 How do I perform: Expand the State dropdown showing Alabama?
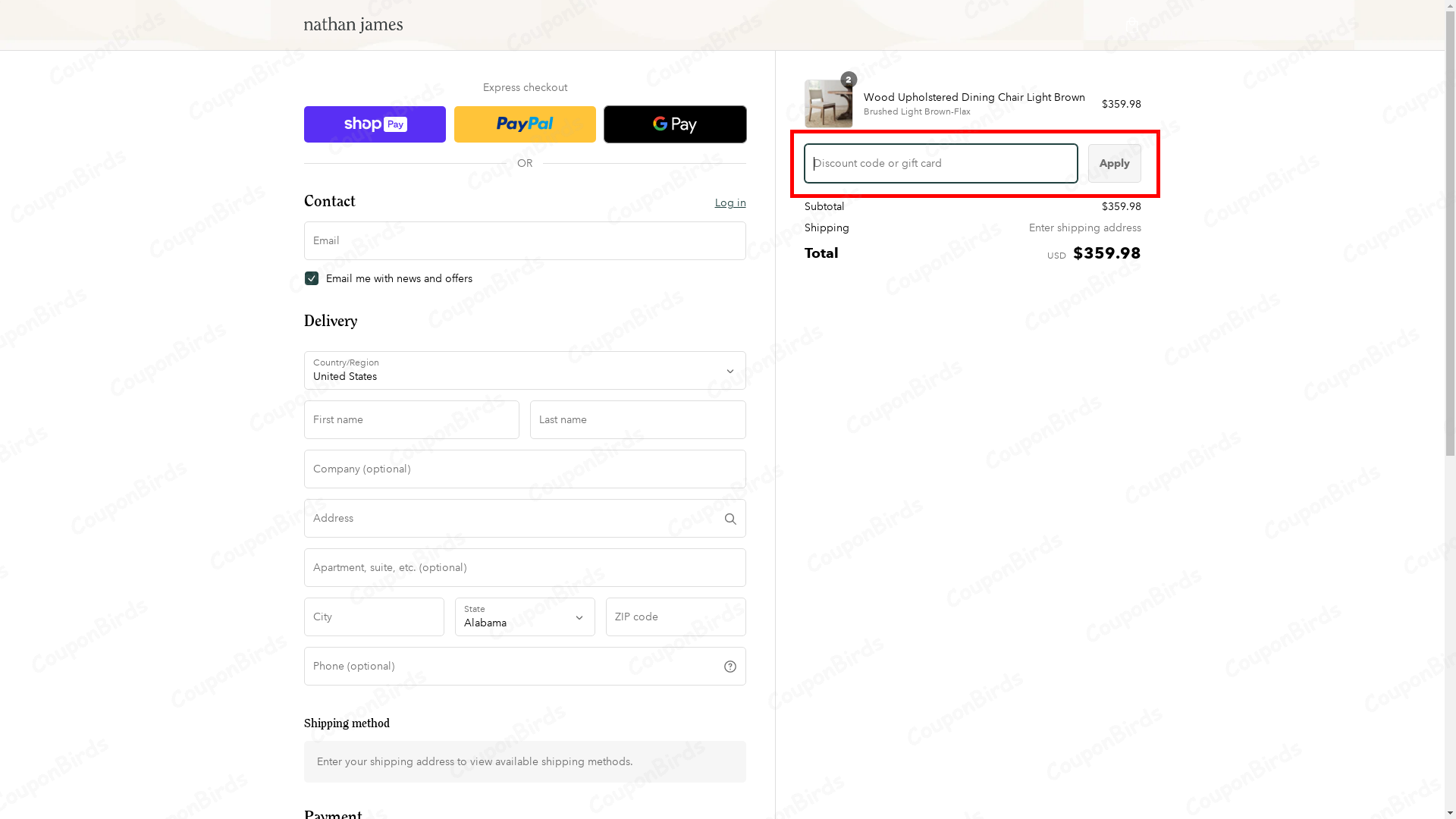click(525, 617)
